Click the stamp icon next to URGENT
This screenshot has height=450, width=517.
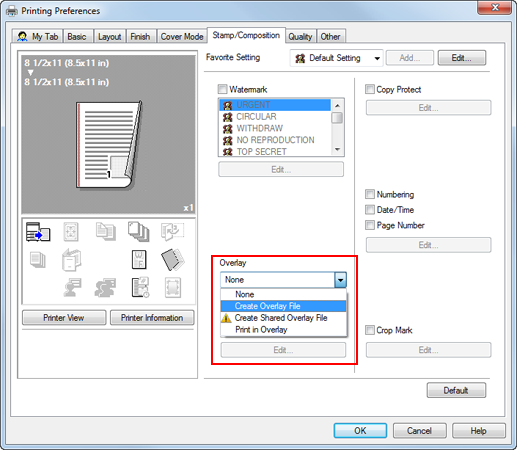point(228,105)
